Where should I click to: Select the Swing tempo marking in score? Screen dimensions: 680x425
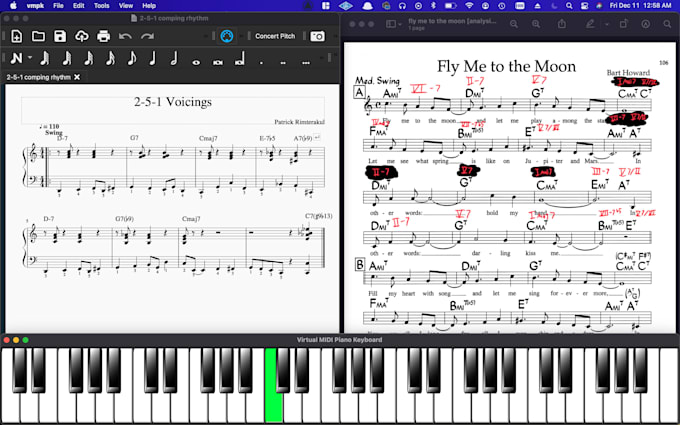pyautogui.click(x=53, y=132)
